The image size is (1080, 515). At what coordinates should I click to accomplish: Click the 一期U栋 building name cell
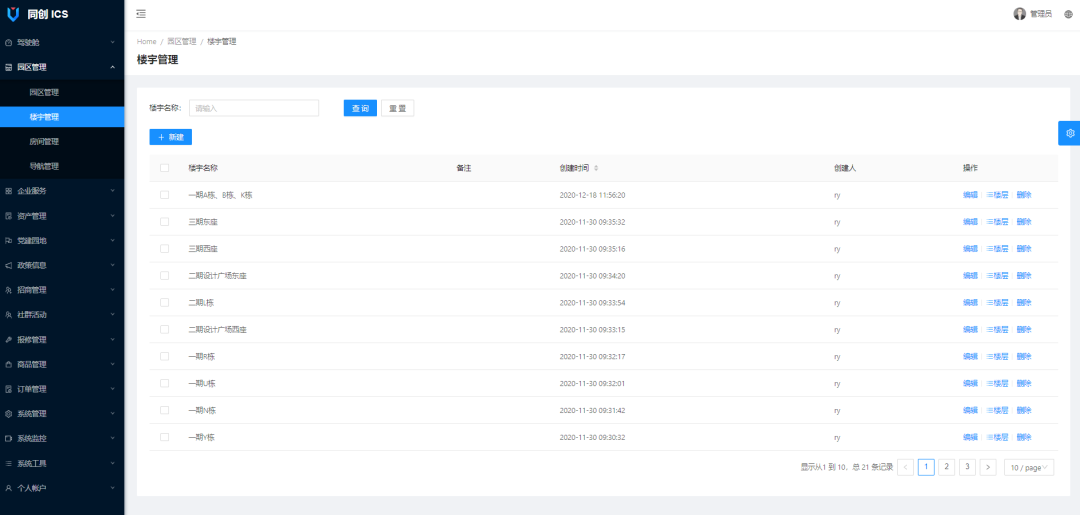click(202, 383)
